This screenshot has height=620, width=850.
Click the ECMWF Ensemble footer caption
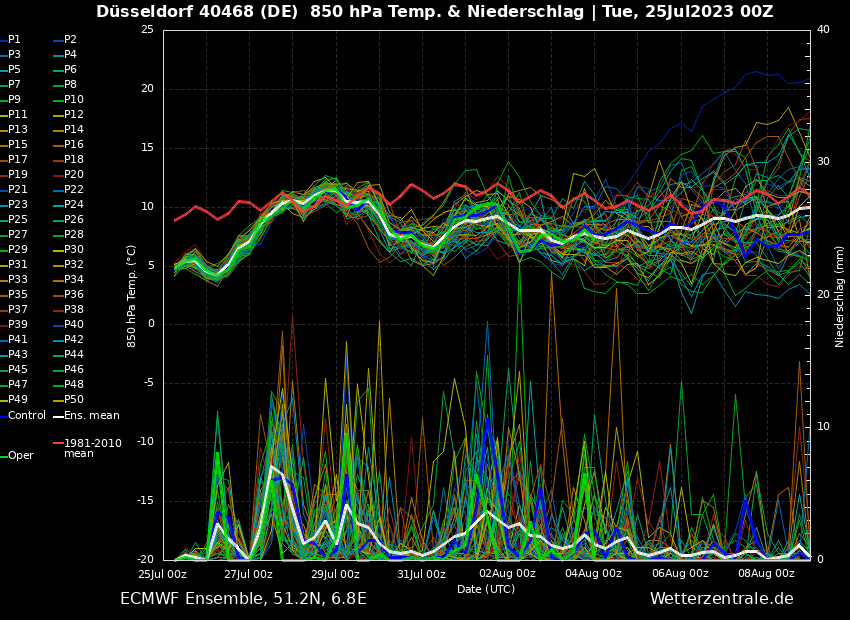(243, 599)
